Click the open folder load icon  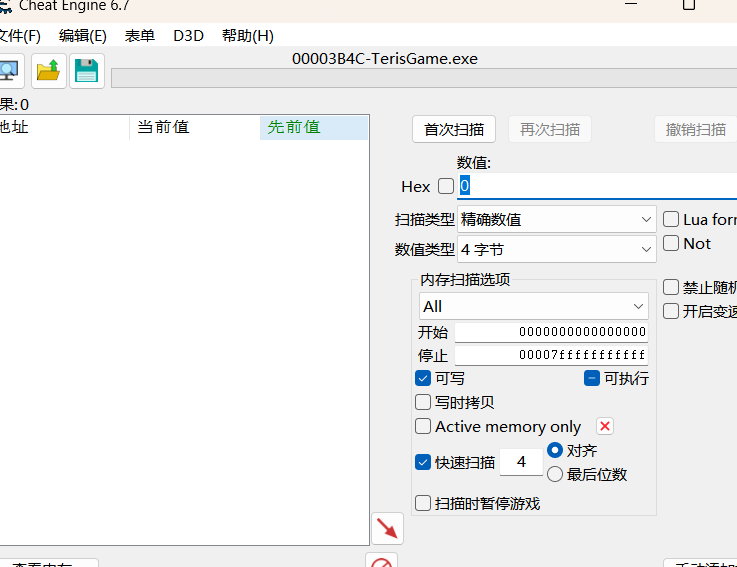pos(47,70)
